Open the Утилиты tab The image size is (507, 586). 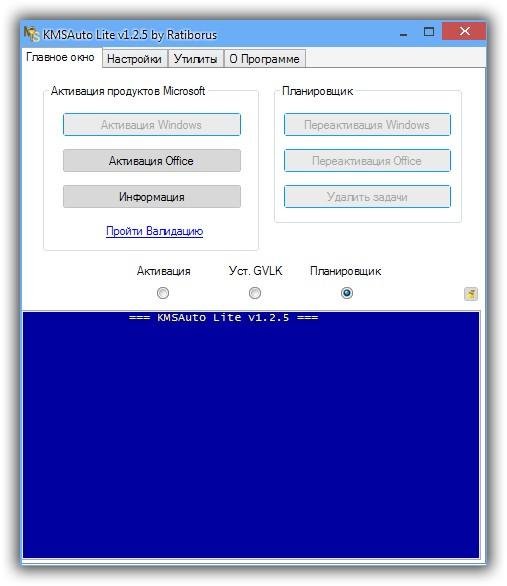[x=195, y=59]
